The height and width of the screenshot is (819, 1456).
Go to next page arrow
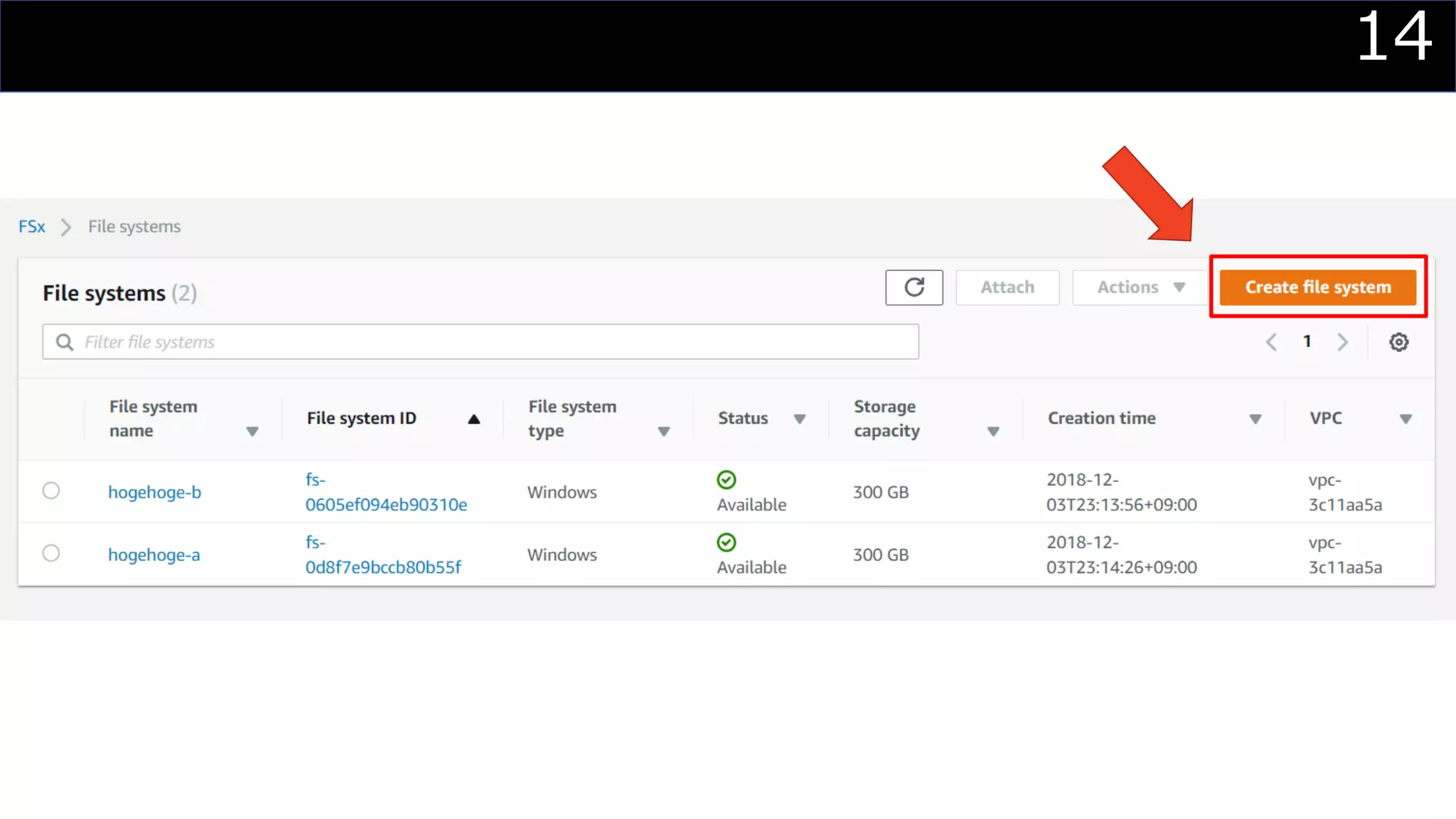coord(1342,342)
